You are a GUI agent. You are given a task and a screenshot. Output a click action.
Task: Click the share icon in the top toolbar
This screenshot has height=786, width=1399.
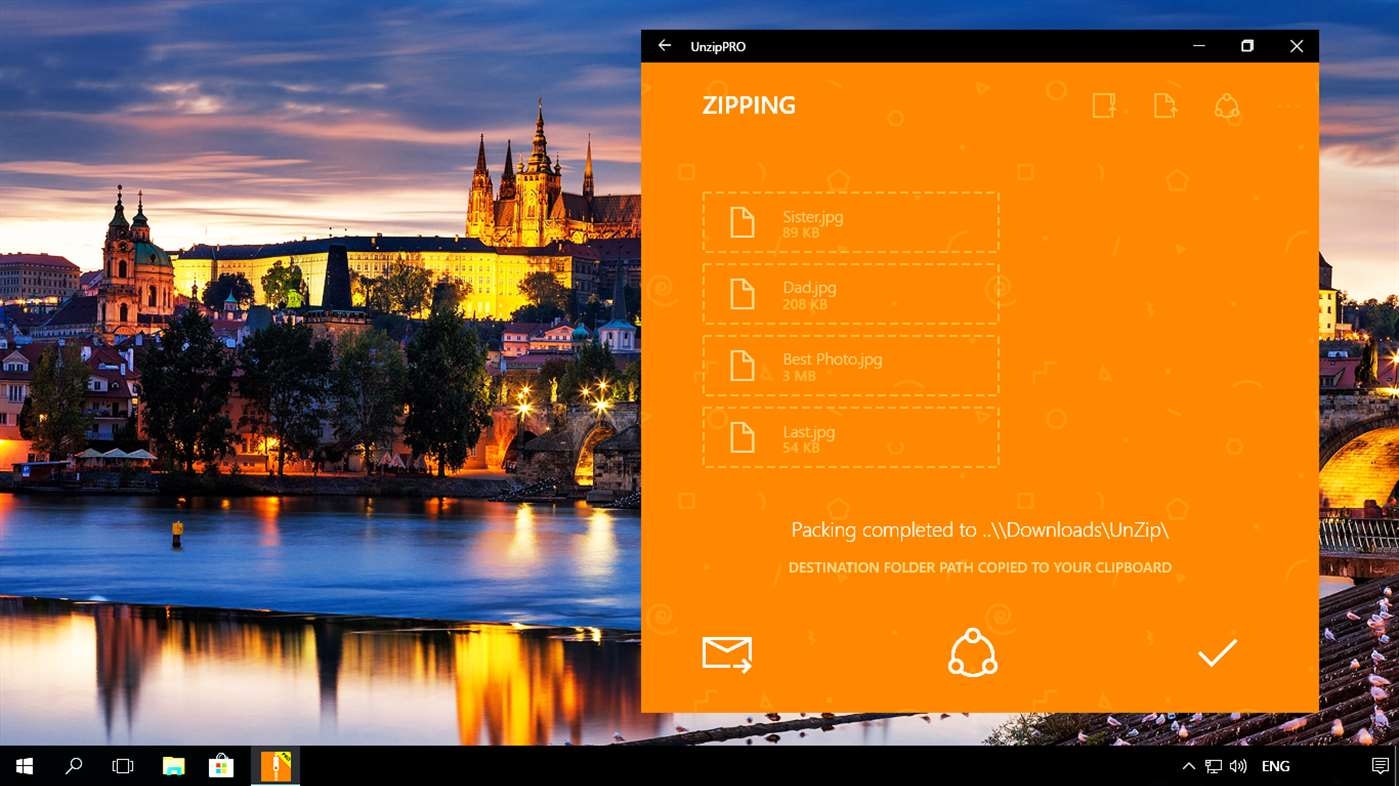(1227, 106)
